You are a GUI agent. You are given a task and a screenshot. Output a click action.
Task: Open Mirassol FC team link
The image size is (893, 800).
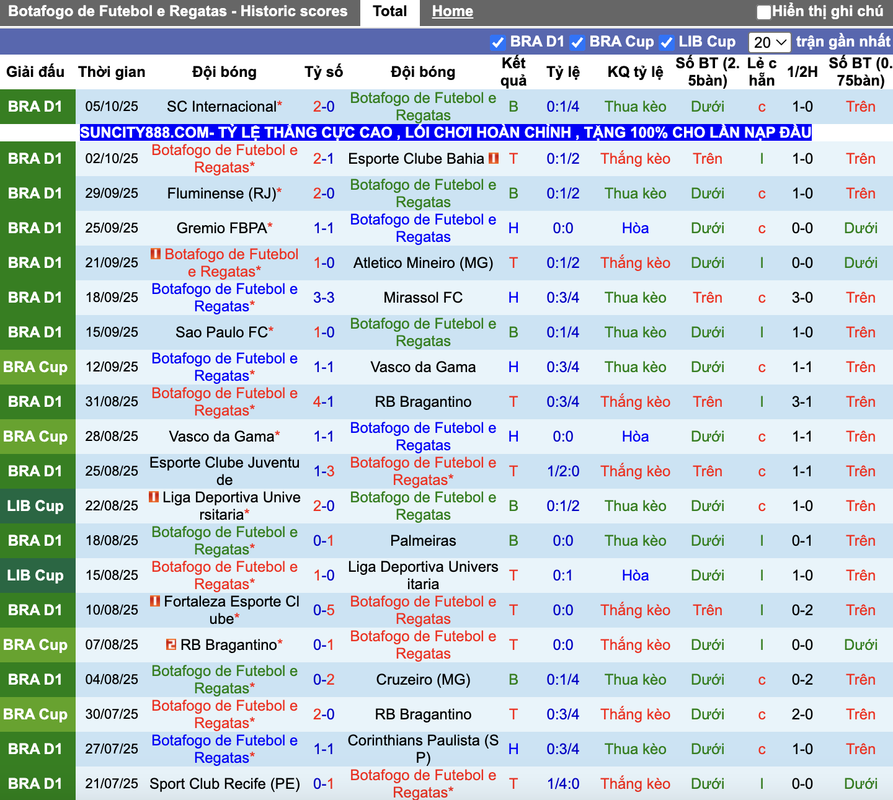point(423,298)
